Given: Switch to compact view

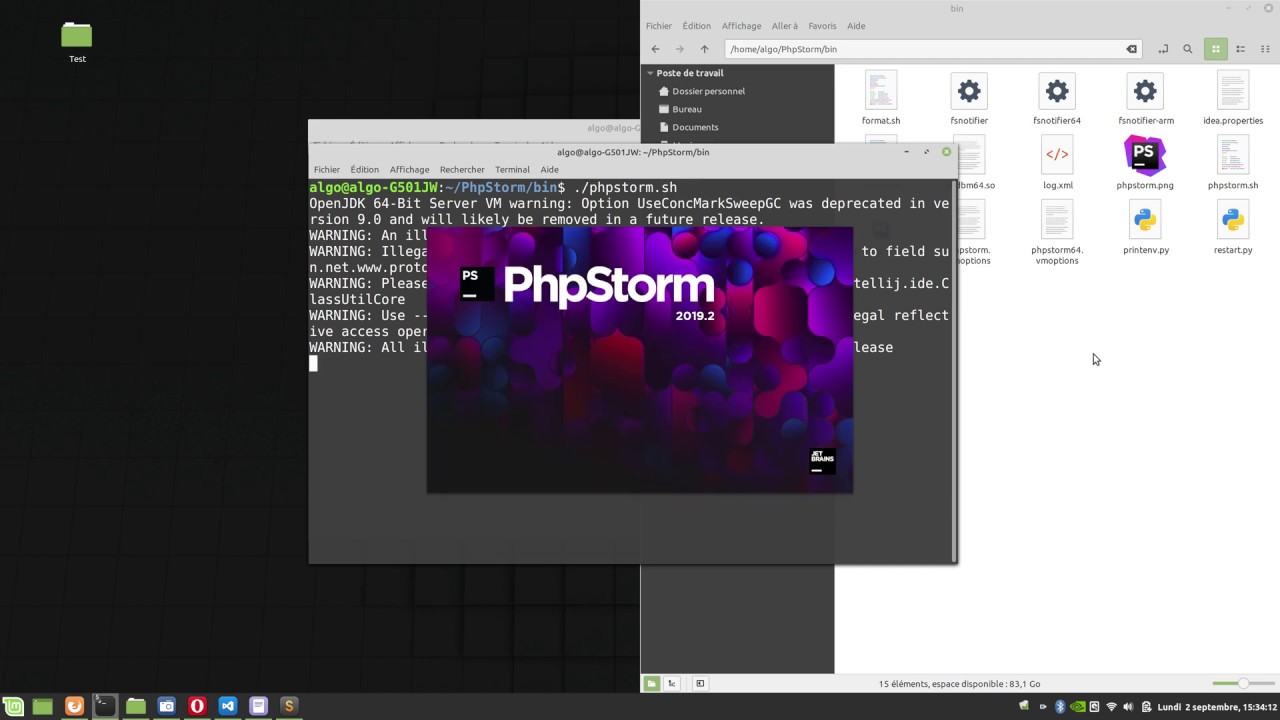Looking at the screenshot, I should [x=1264, y=49].
